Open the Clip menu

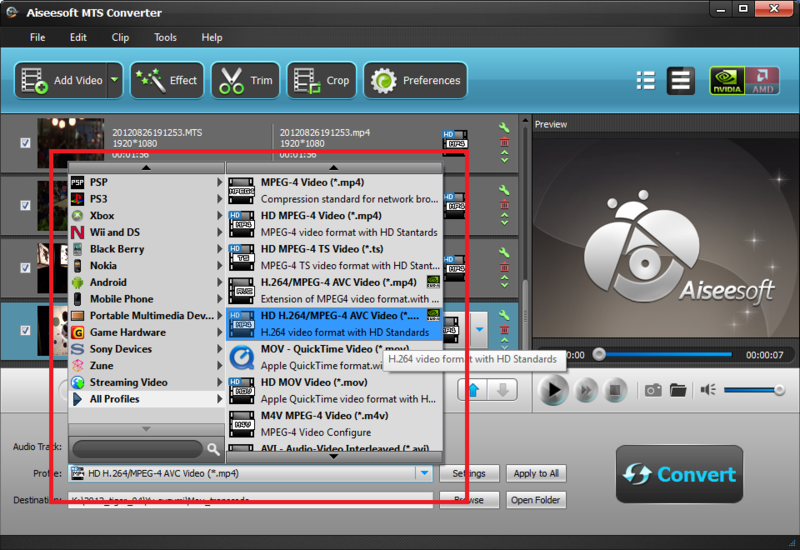(120, 37)
